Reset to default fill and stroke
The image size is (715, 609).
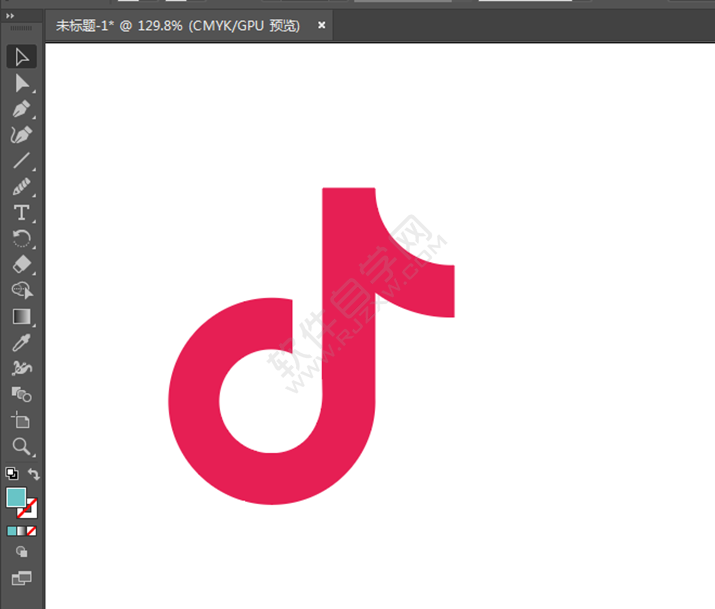(x=12, y=474)
